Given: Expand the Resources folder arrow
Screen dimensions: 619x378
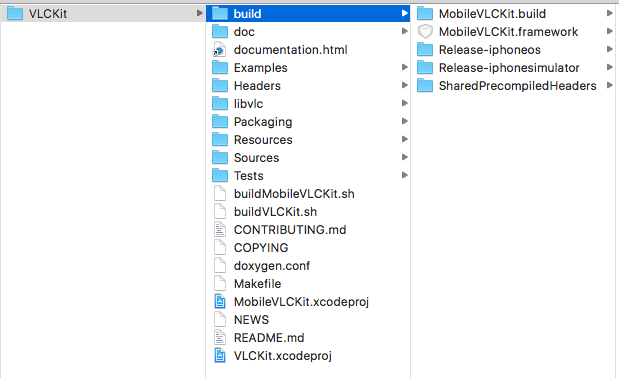Looking at the screenshot, I should 404,139.
